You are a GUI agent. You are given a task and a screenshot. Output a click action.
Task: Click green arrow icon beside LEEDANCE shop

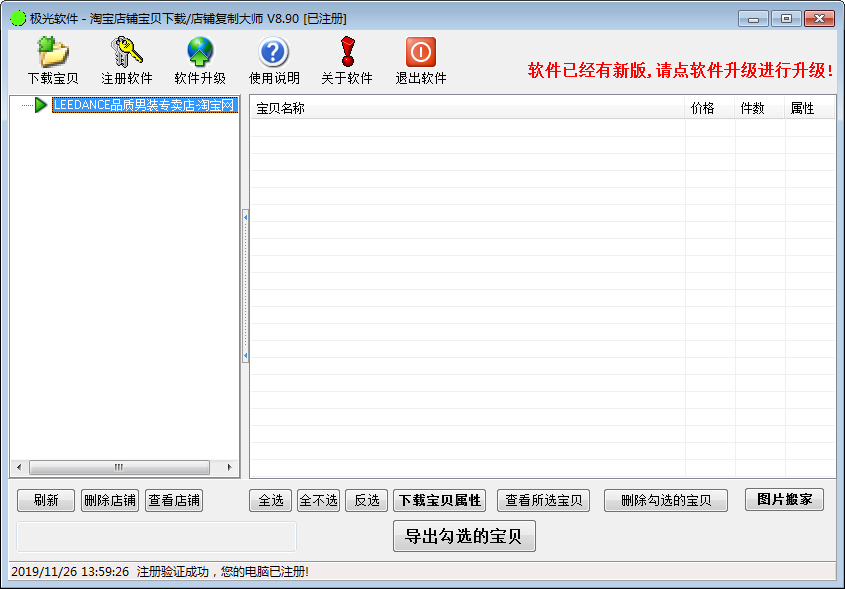(x=40, y=105)
